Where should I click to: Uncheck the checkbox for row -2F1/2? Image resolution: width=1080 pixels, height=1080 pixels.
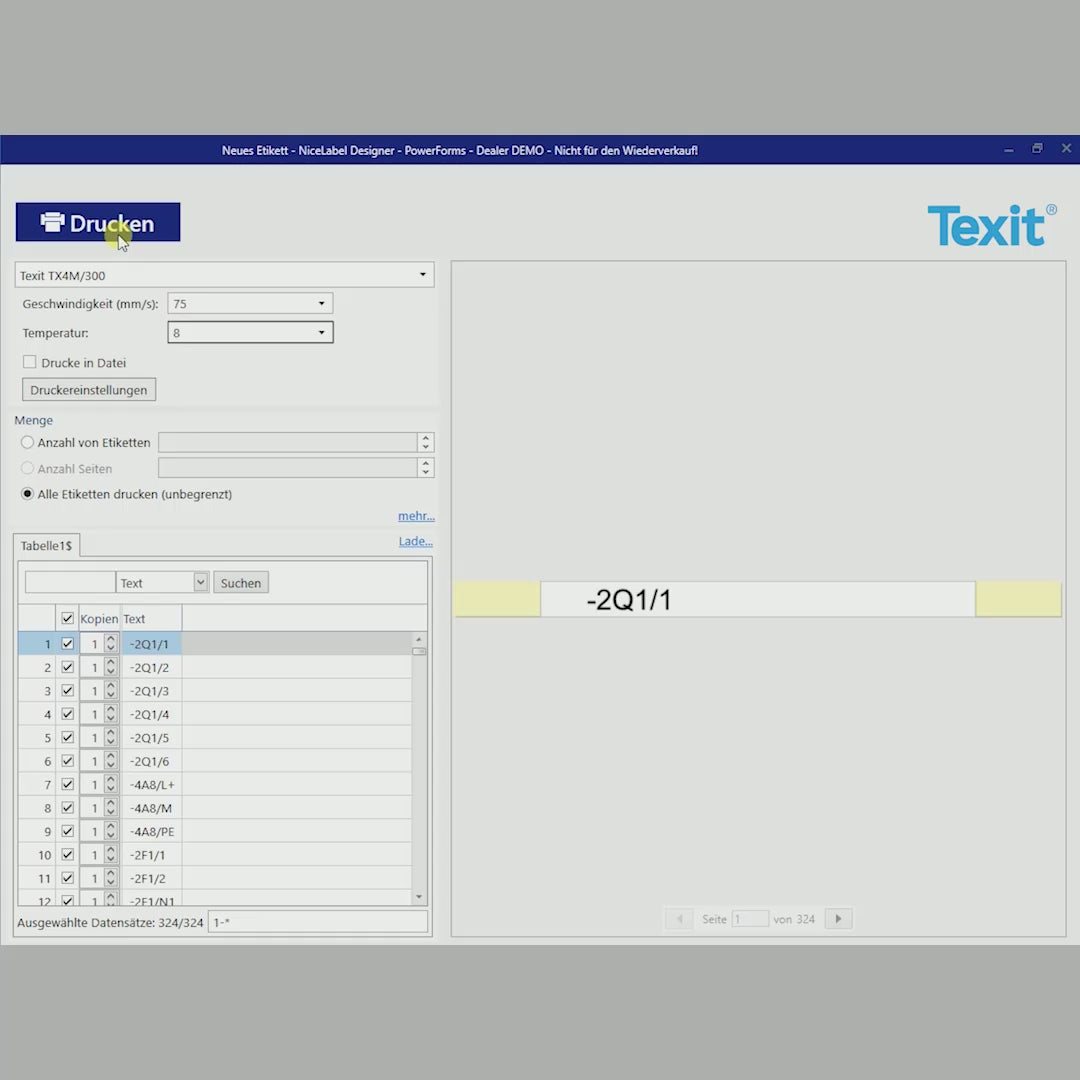68,878
